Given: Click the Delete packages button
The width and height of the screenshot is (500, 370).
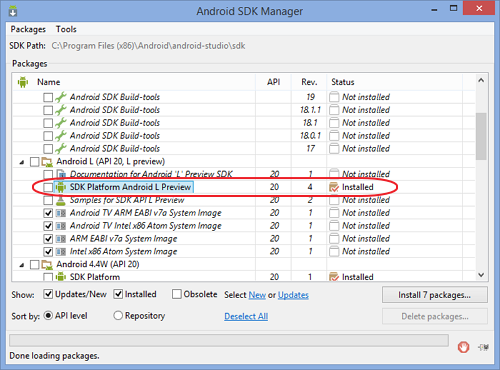Looking at the screenshot, I should pyautogui.click(x=435, y=316).
